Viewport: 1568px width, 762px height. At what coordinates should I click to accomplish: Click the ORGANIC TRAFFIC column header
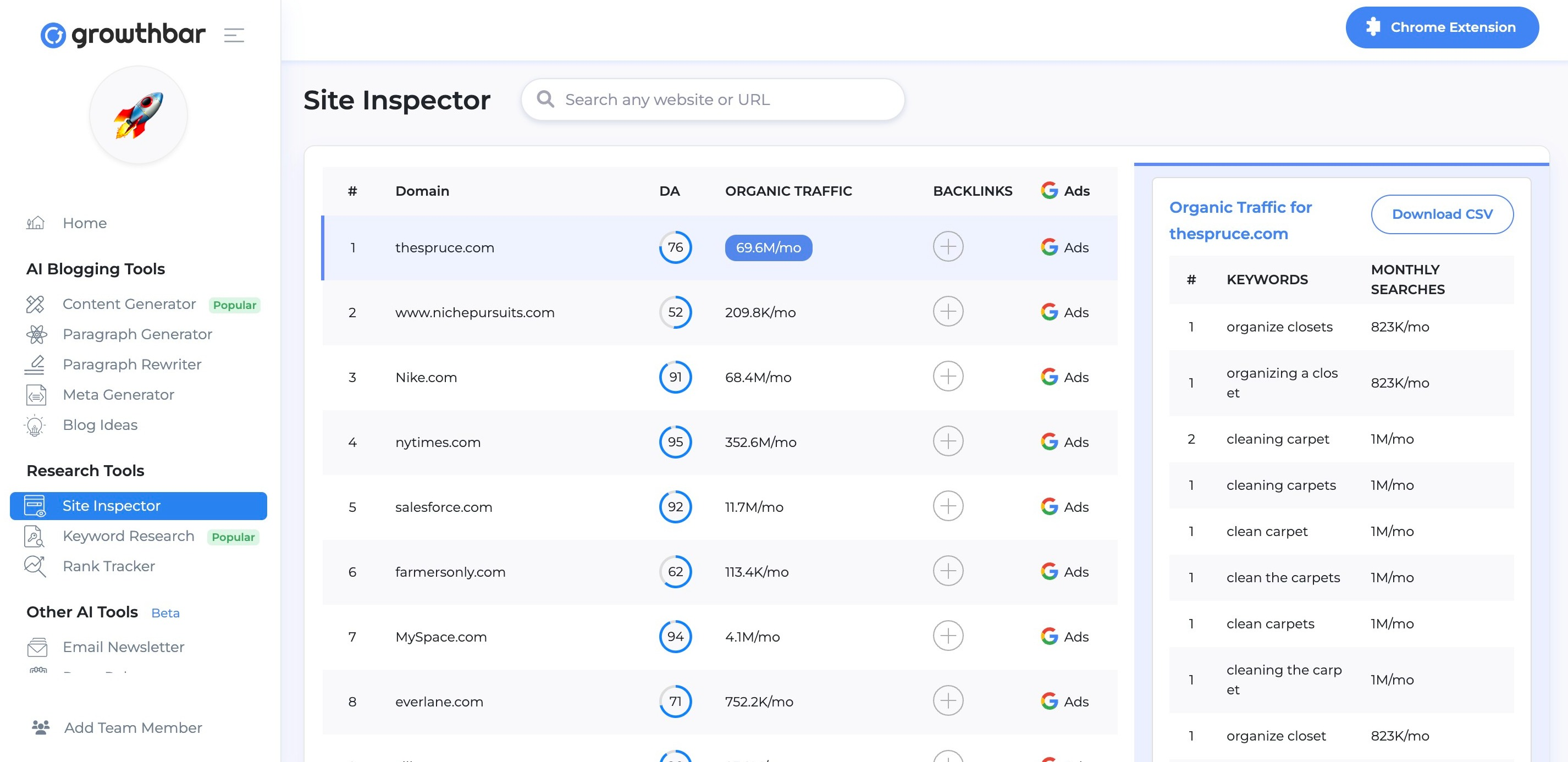pos(788,191)
